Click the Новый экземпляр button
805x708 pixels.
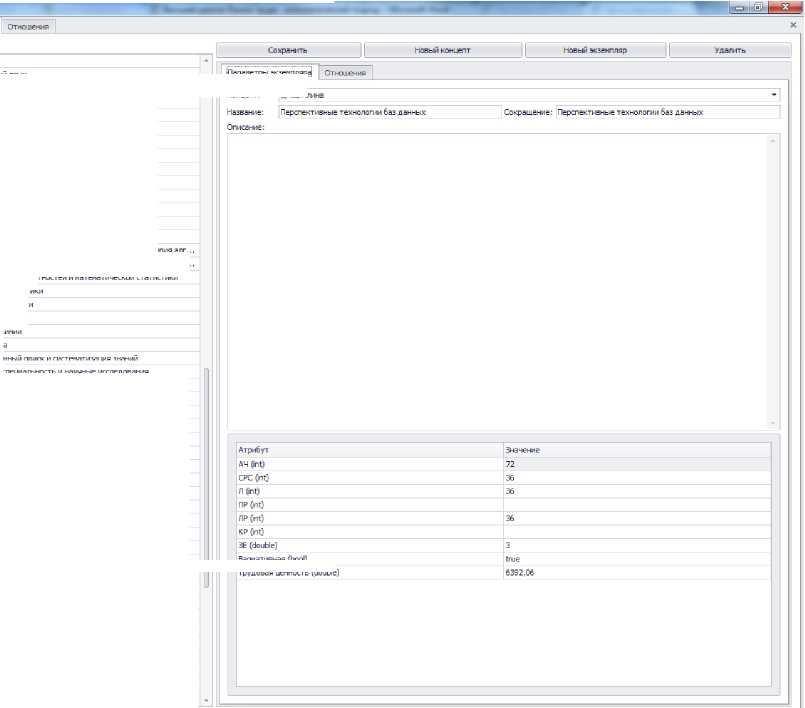point(596,50)
